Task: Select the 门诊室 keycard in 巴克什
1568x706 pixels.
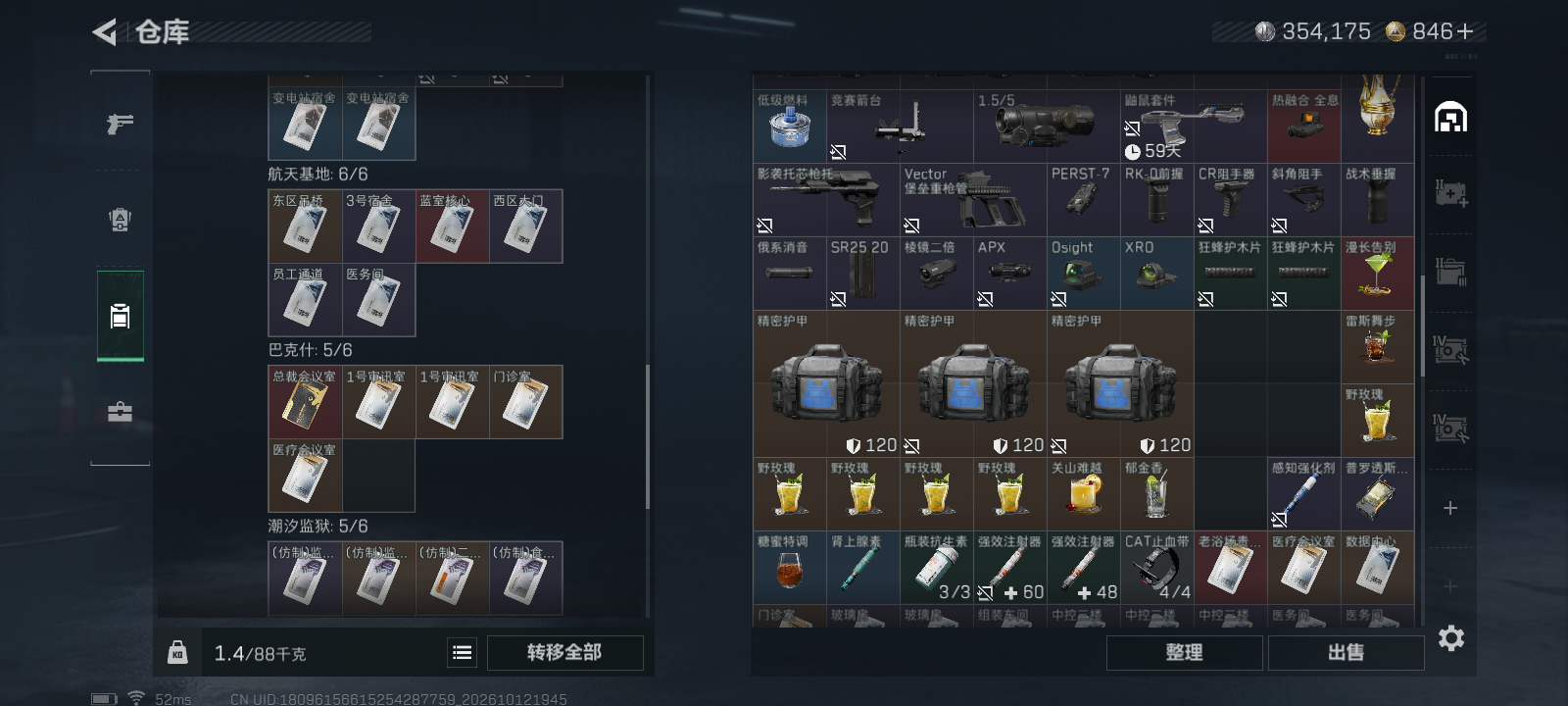Action: point(525,402)
